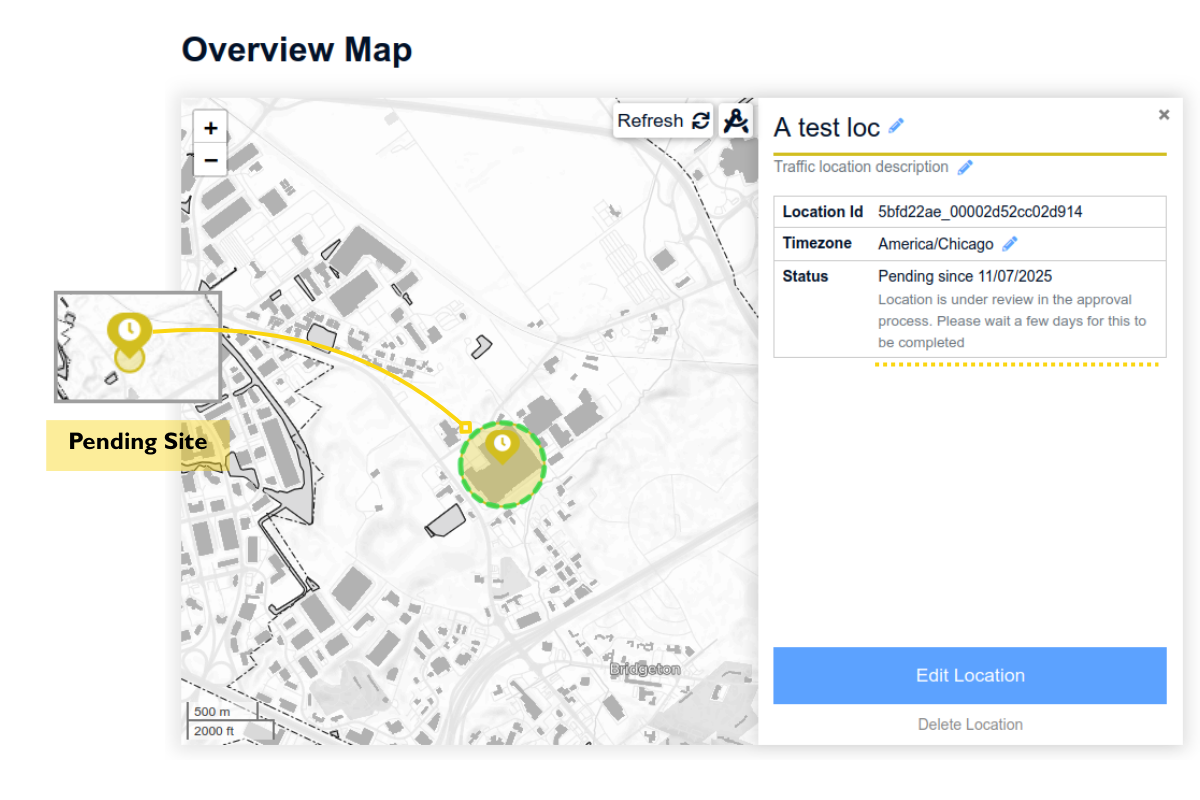Viewport: 1200px width, 800px height.
Task: Click the Refresh map button
Action: [663, 121]
